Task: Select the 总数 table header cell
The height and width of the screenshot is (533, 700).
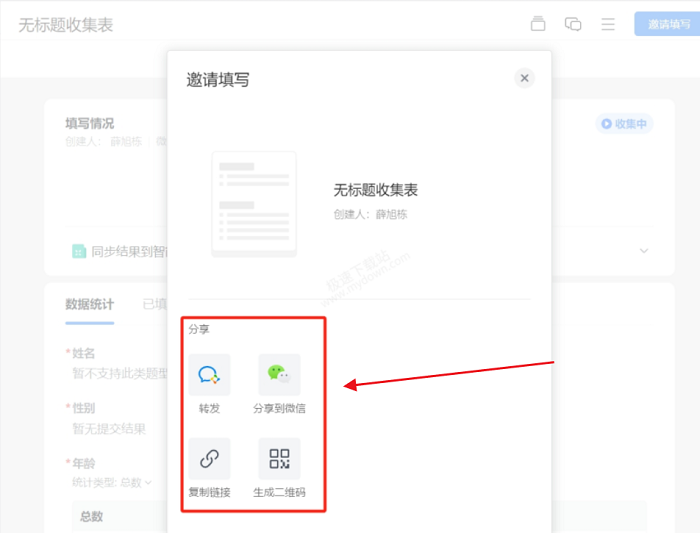Action: tap(91, 516)
